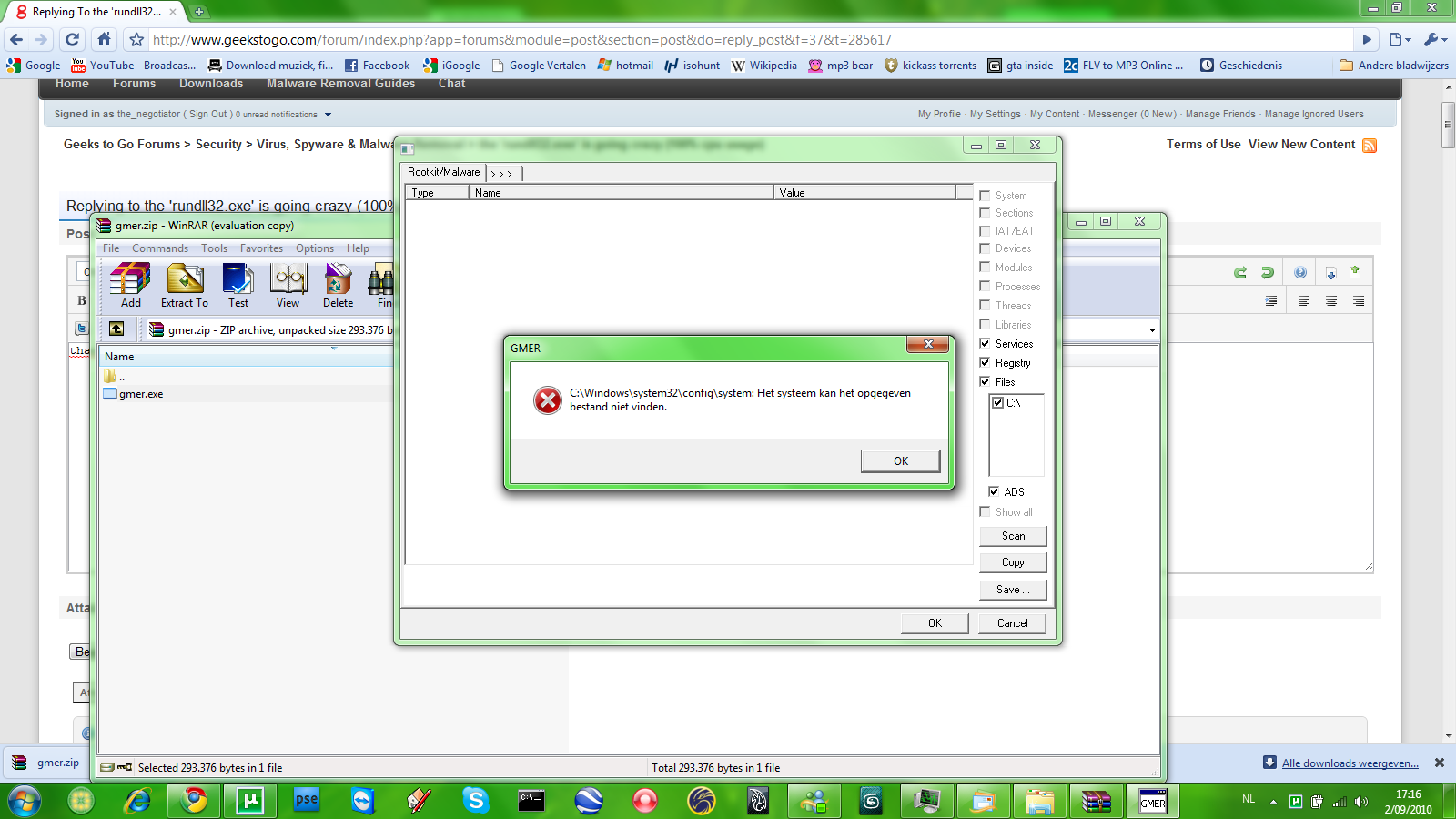Click the Scan button in GMER
The height and width of the screenshot is (819, 1456).
tap(1013, 536)
